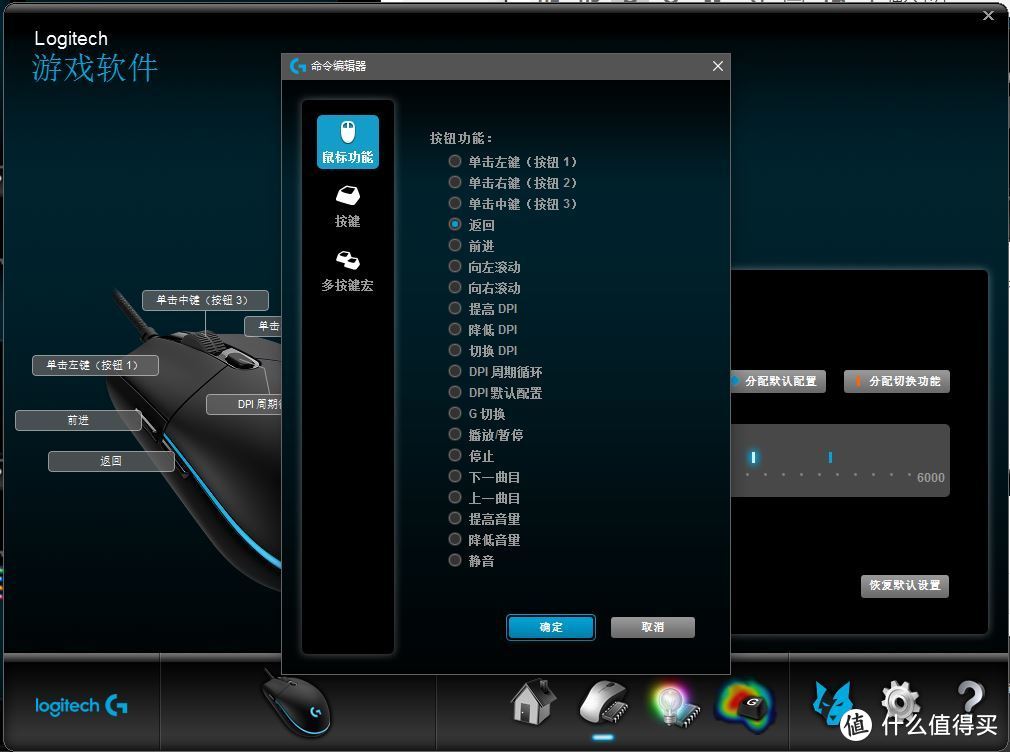Select the G 切换 radio option
This screenshot has height=752, width=1010.
455,413
